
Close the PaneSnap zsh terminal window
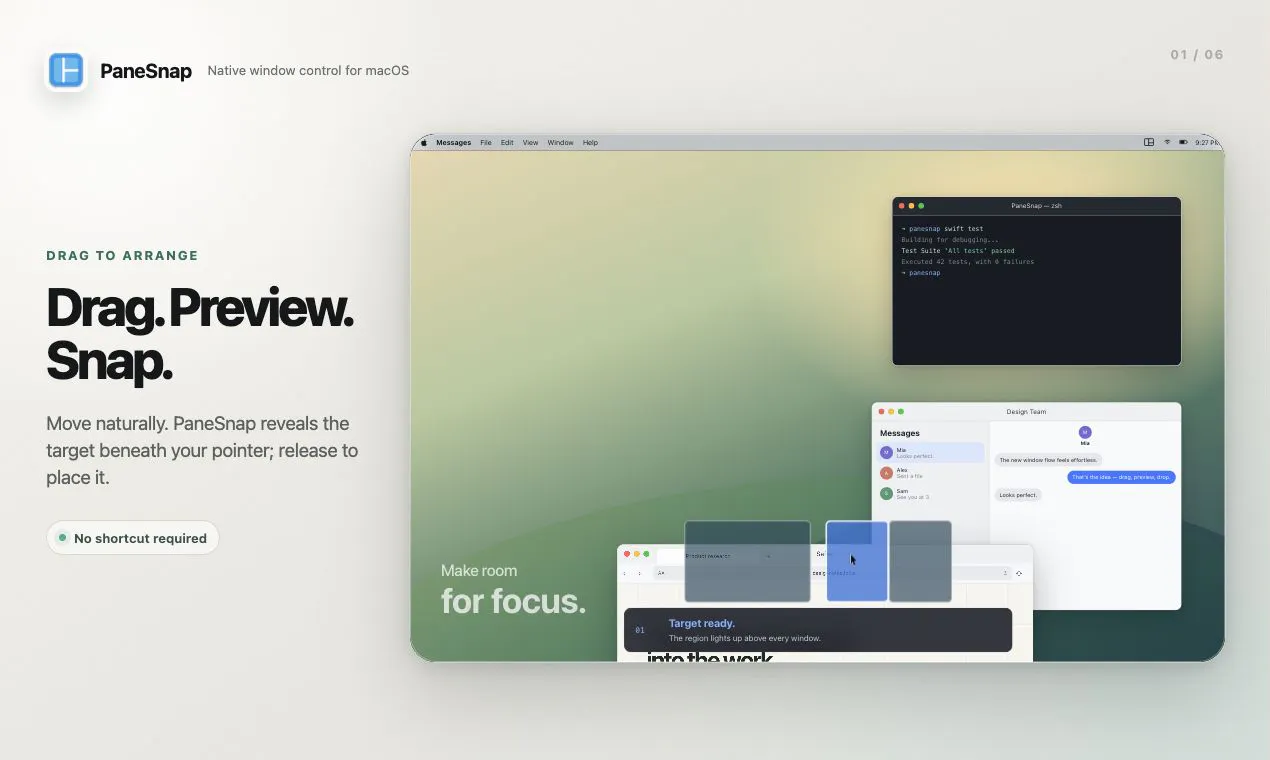(901, 206)
